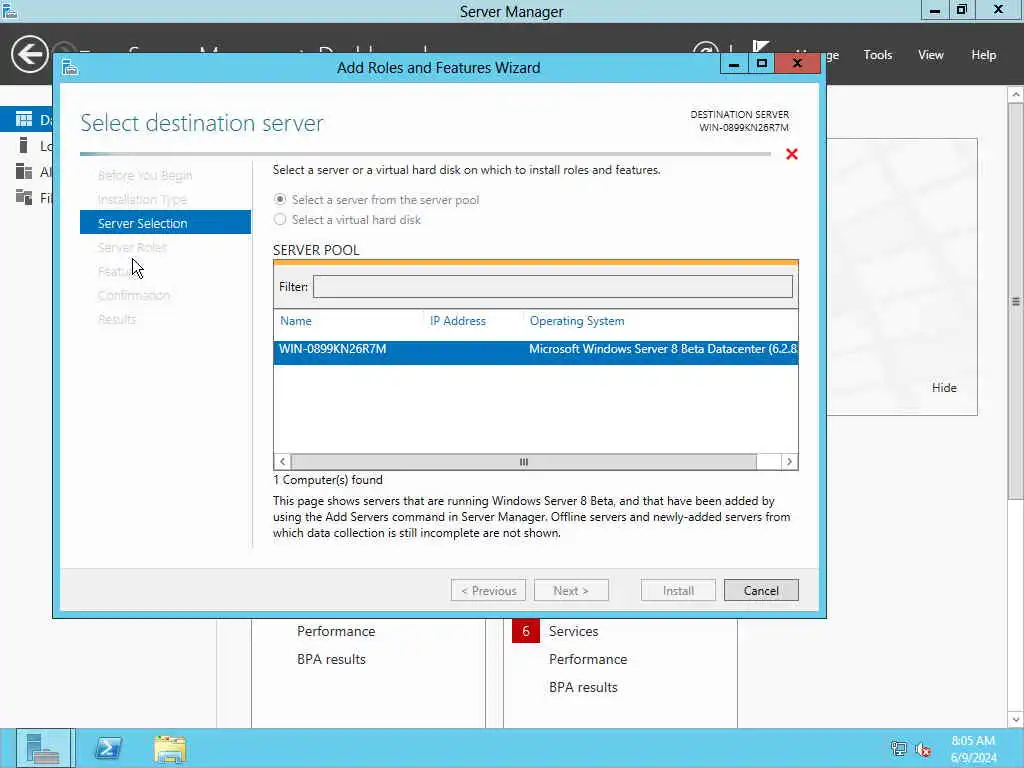The width and height of the screenshot is (1024, 768).
Task: Click scroll up arrow of Server Manager dashboard
Action: click(x=1016, y=95)
